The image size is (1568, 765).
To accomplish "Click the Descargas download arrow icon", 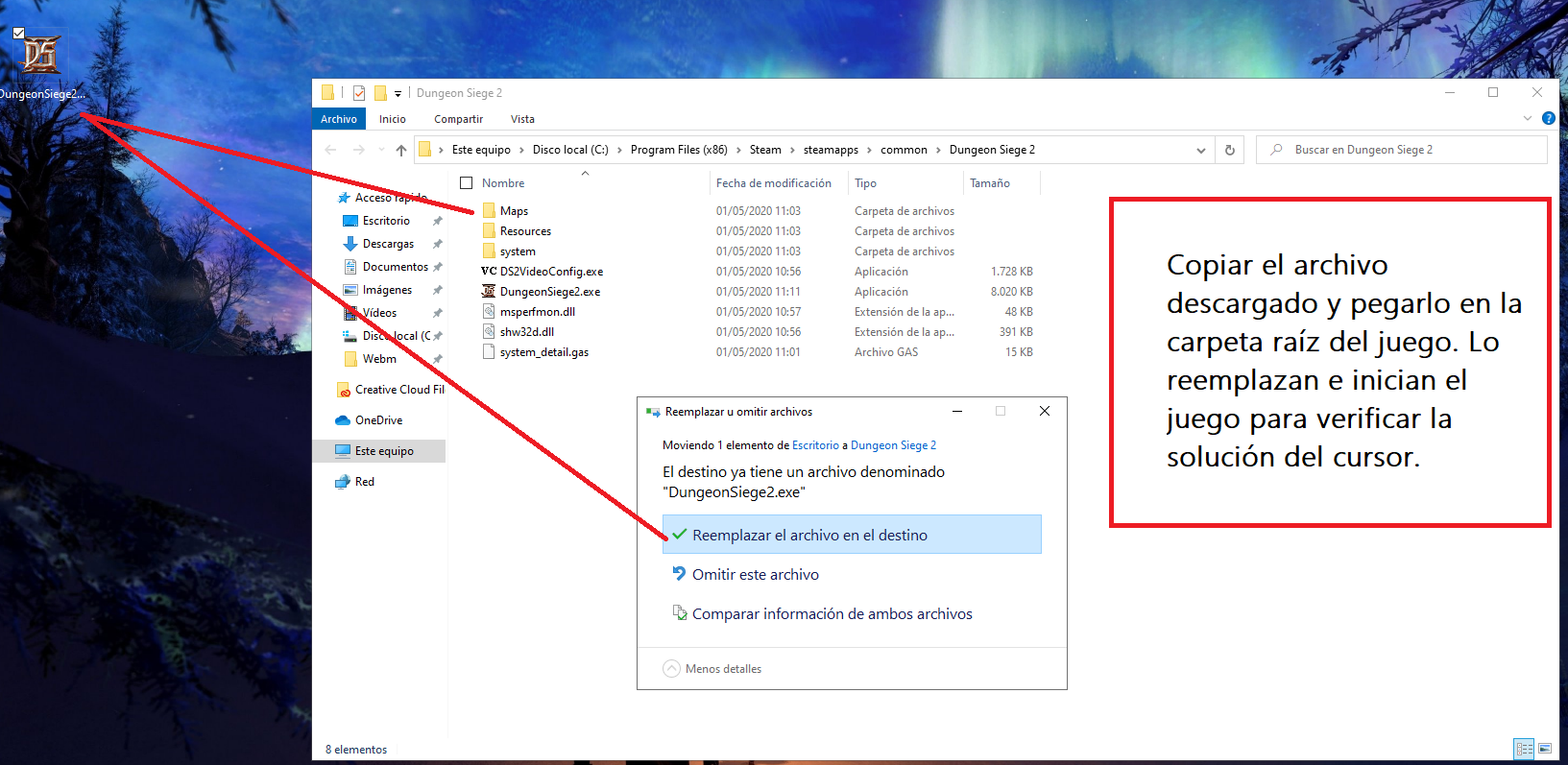I will (x=350, y=244).
